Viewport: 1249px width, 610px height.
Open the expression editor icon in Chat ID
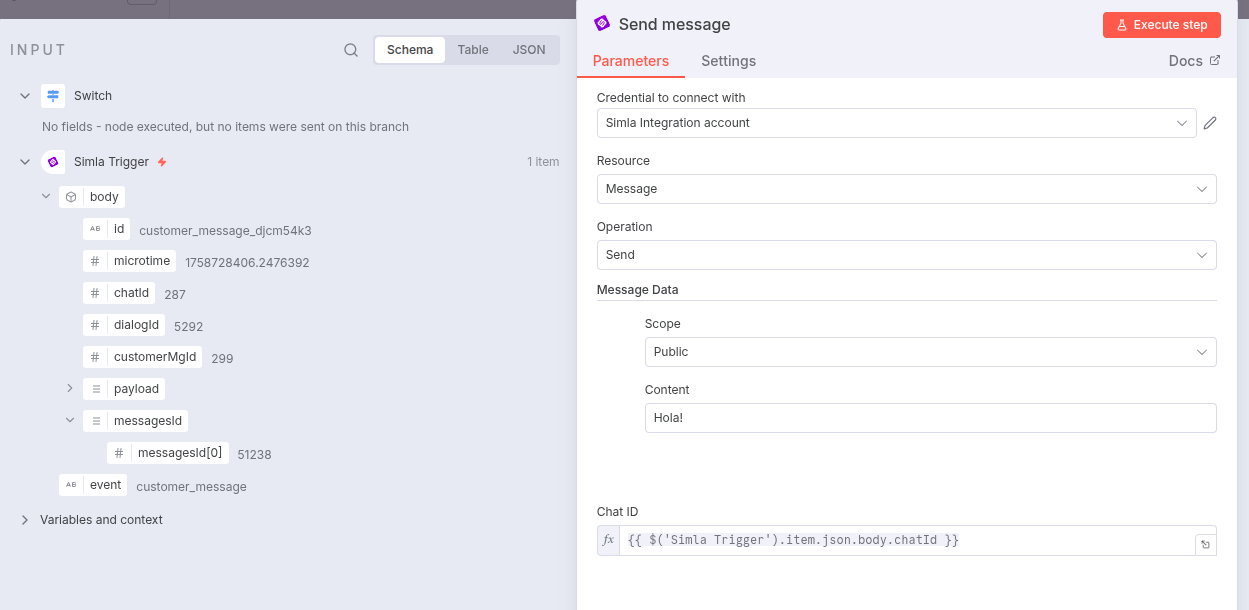tap(1206, 545)
